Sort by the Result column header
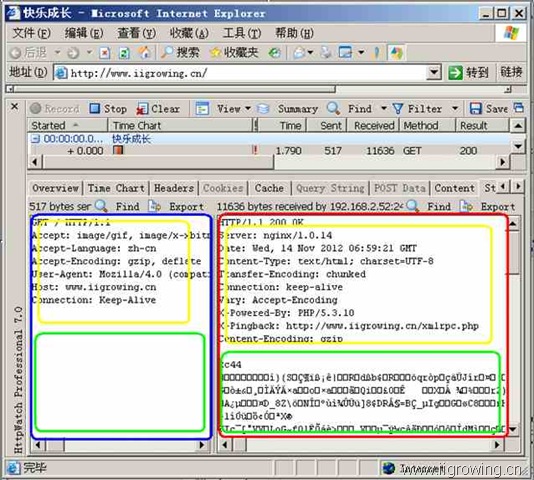Image resolution: width=534 pixels, height=480 pixels. [483, 125]
